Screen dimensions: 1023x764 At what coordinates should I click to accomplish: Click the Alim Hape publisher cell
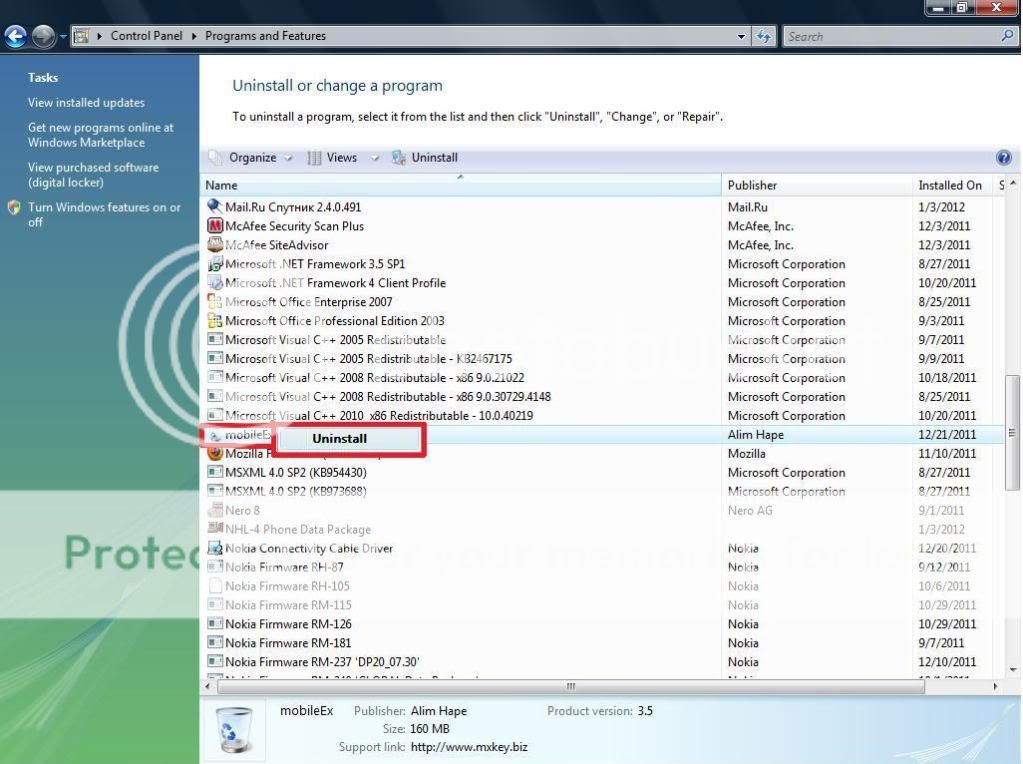click(x=756, y=435)
